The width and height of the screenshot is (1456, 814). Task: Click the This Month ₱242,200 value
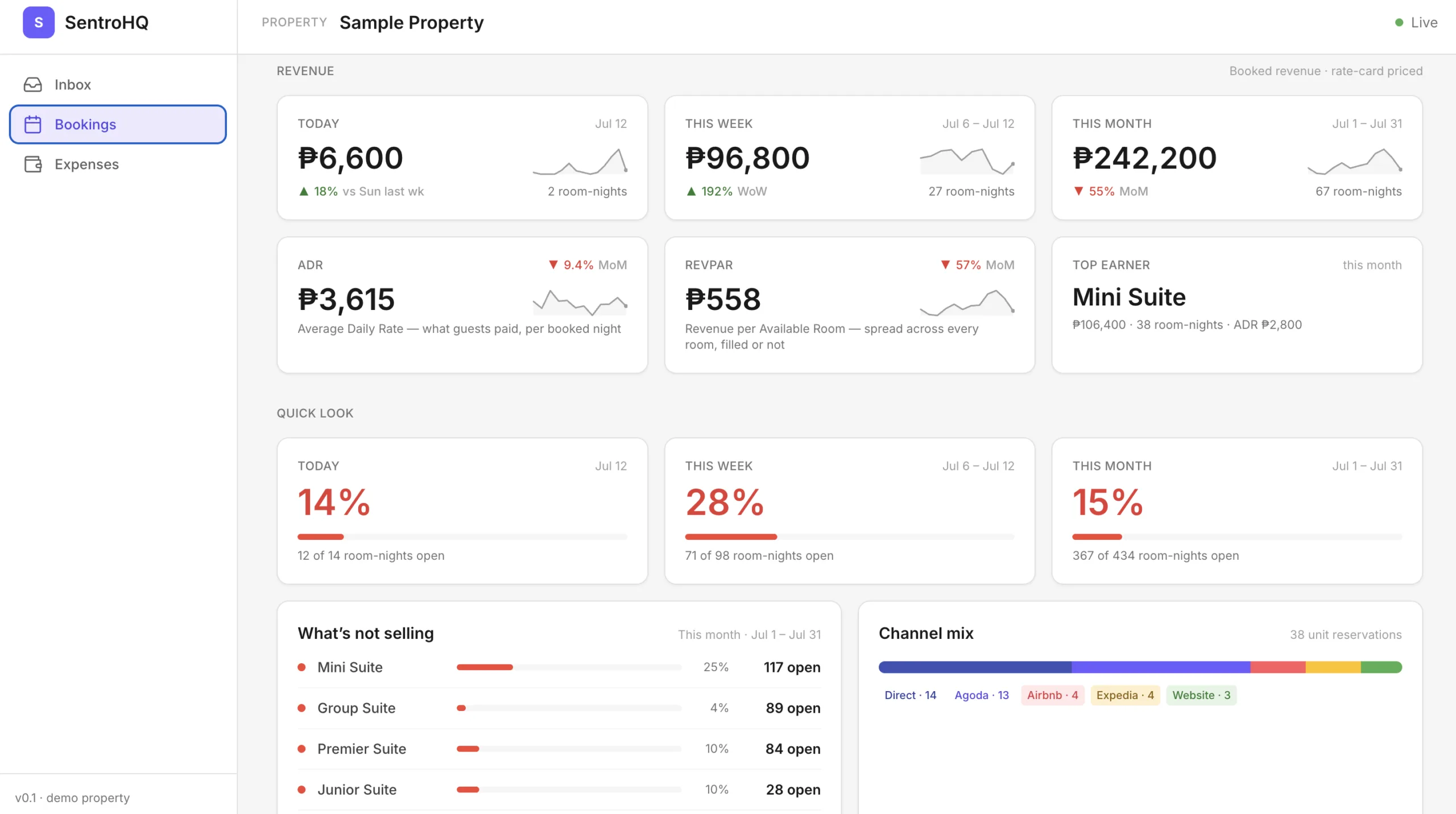1144,158
